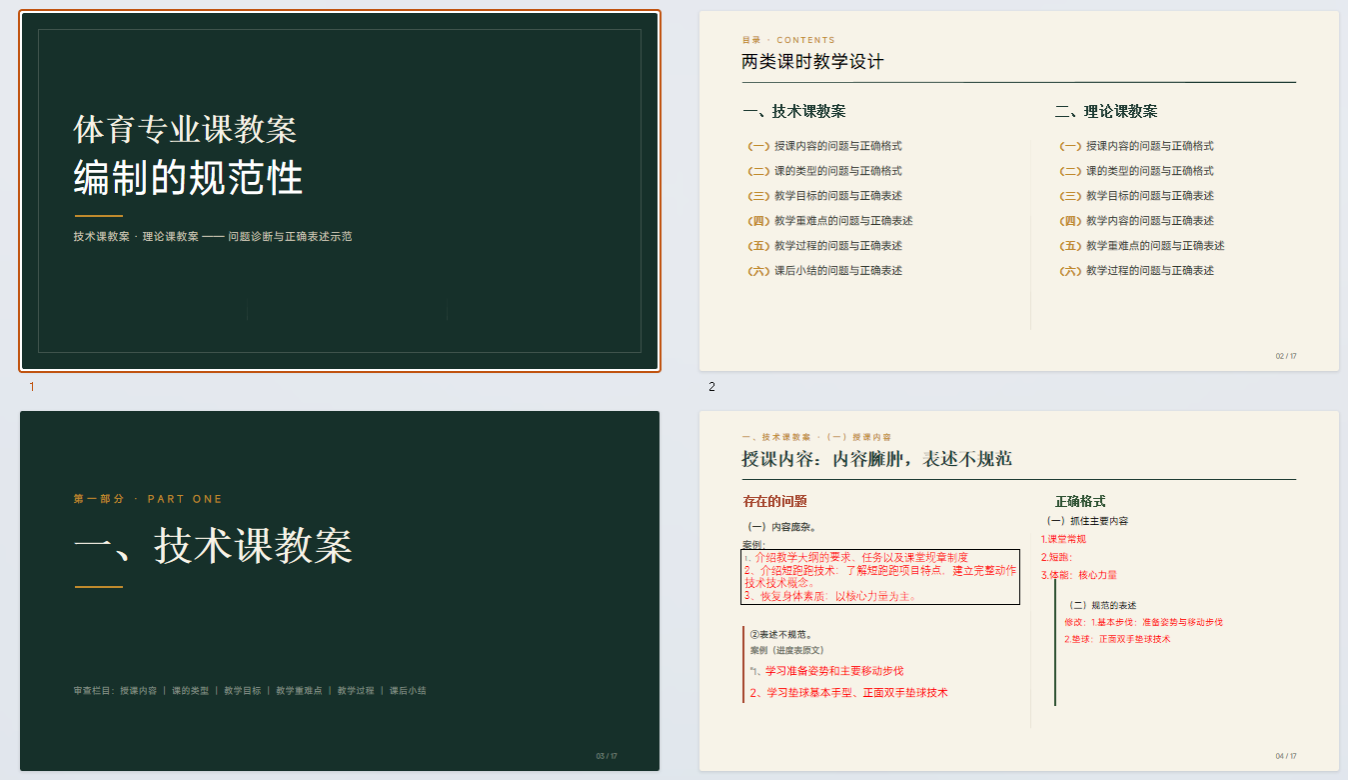Click the text （二）规范的表述
The height and width of the screenshot is (780, 1348).
click(x=1101, y=605)
